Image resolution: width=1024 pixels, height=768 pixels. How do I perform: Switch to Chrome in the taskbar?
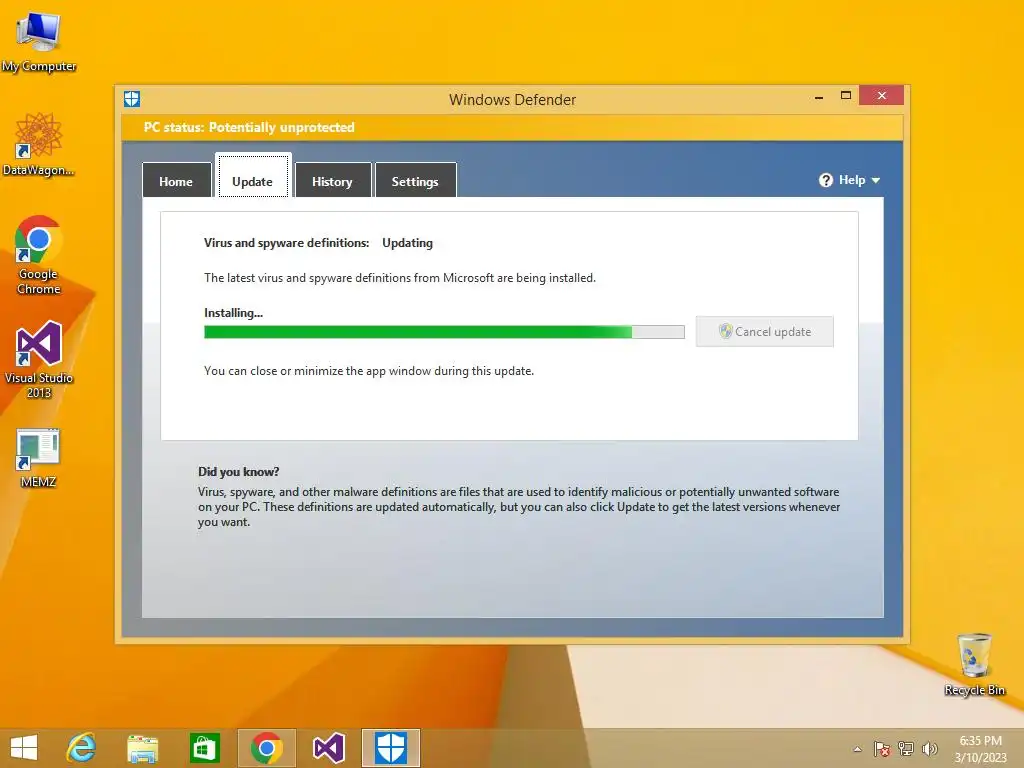[266, 748]
